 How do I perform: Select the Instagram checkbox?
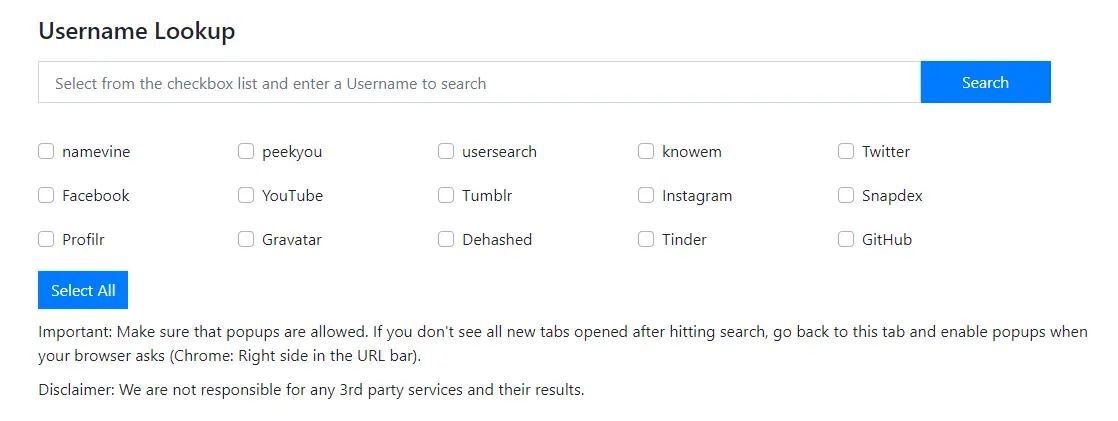tap(646, 196)
